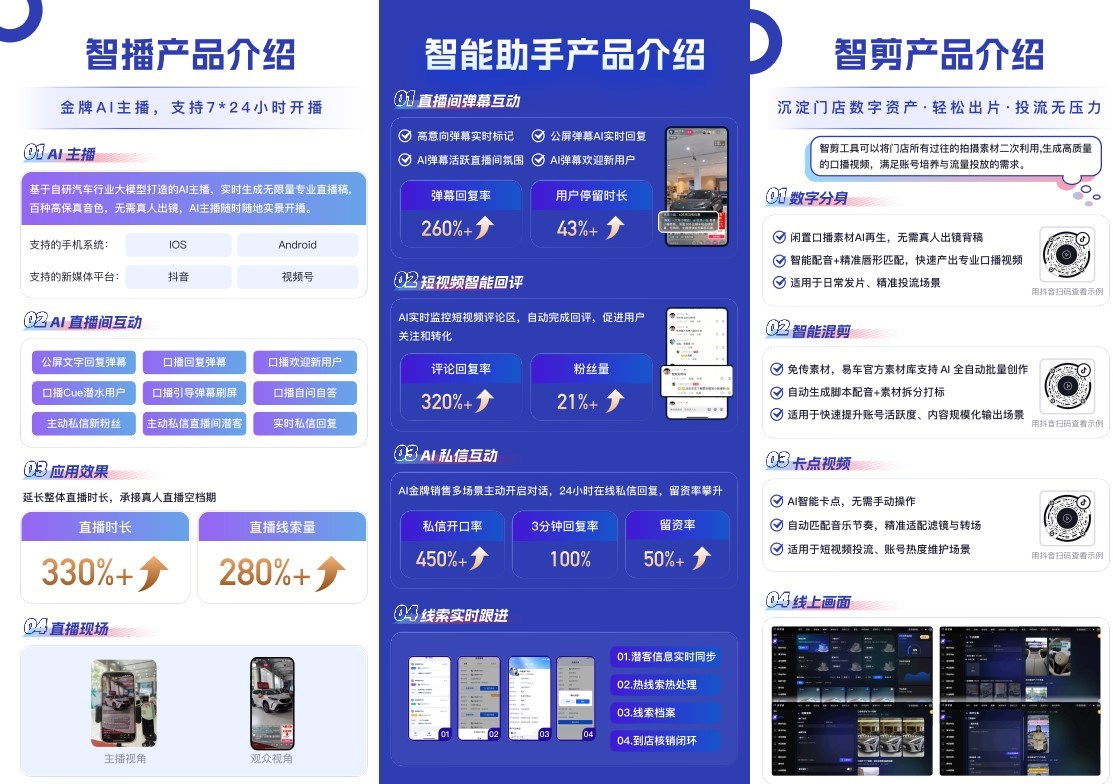
Task: Open the livestream phone screenshot near 直播间弹幕互动
Action: [x=696, y=187]
